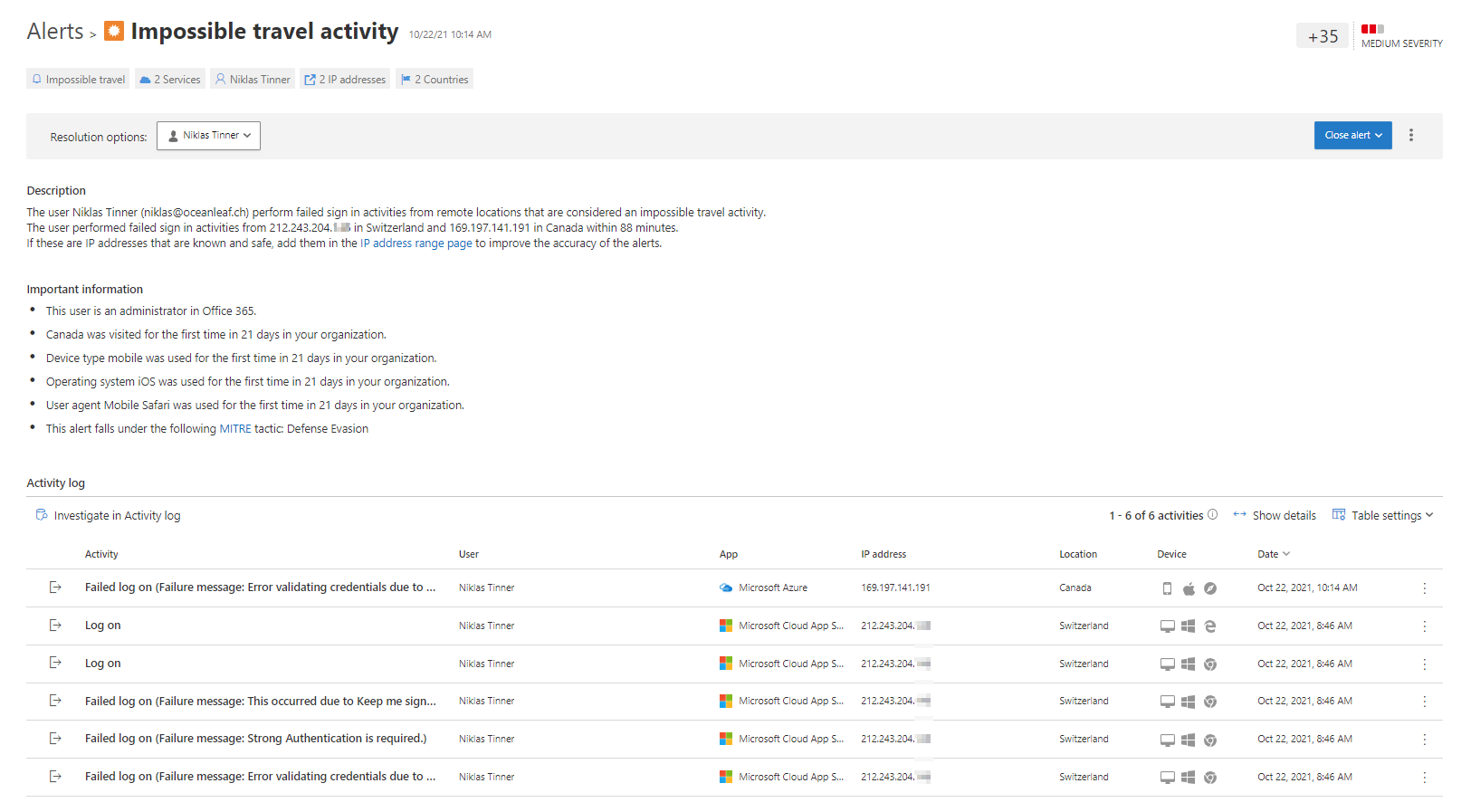Open row menu for Oct 22 10:14 AM activity
This screenshot has height=812, width=1471.
pos(1425,588)
